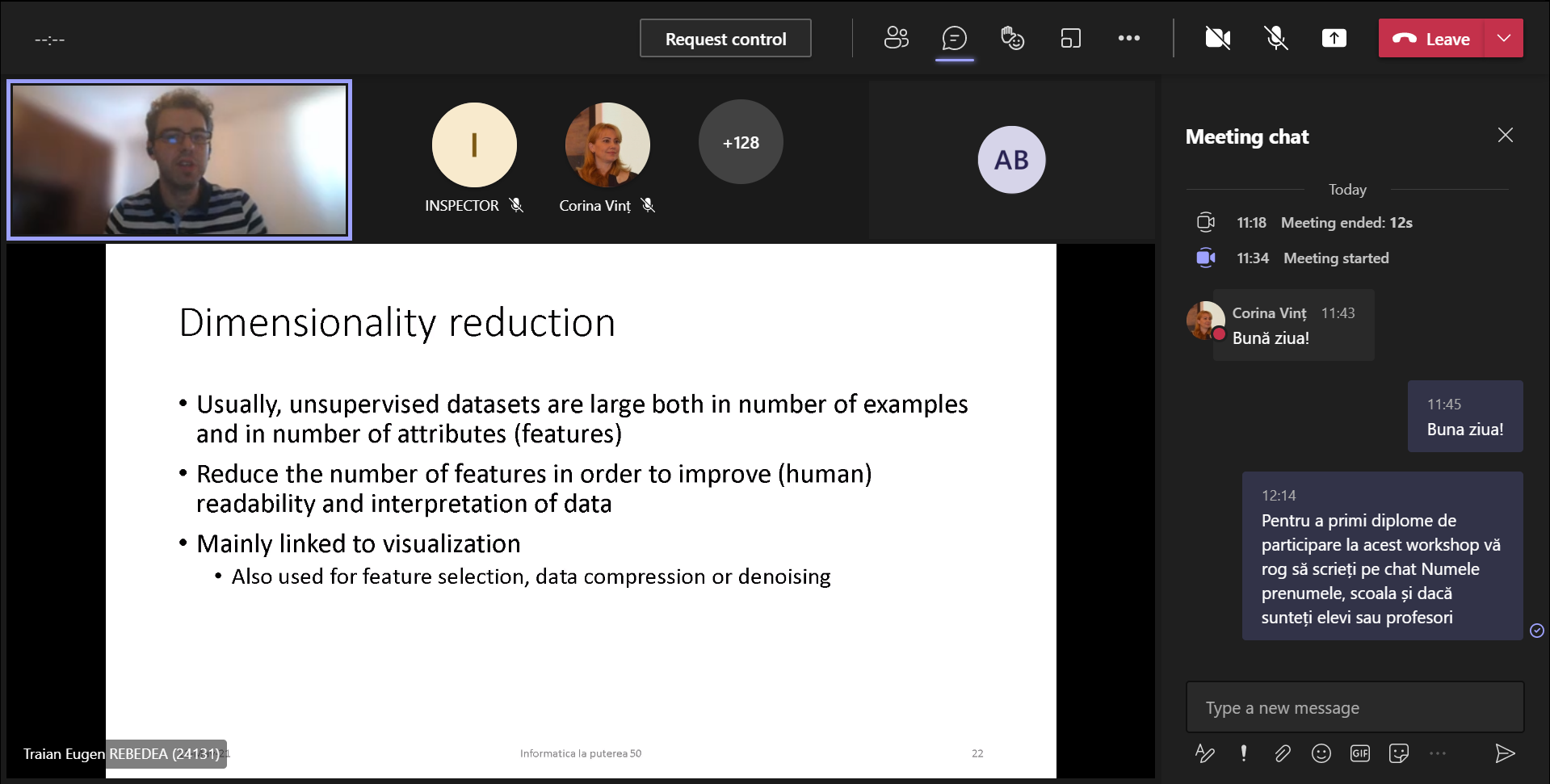Screen dimensions: 1550x784
Task: Unmute the microphone
Action: 1275,38
